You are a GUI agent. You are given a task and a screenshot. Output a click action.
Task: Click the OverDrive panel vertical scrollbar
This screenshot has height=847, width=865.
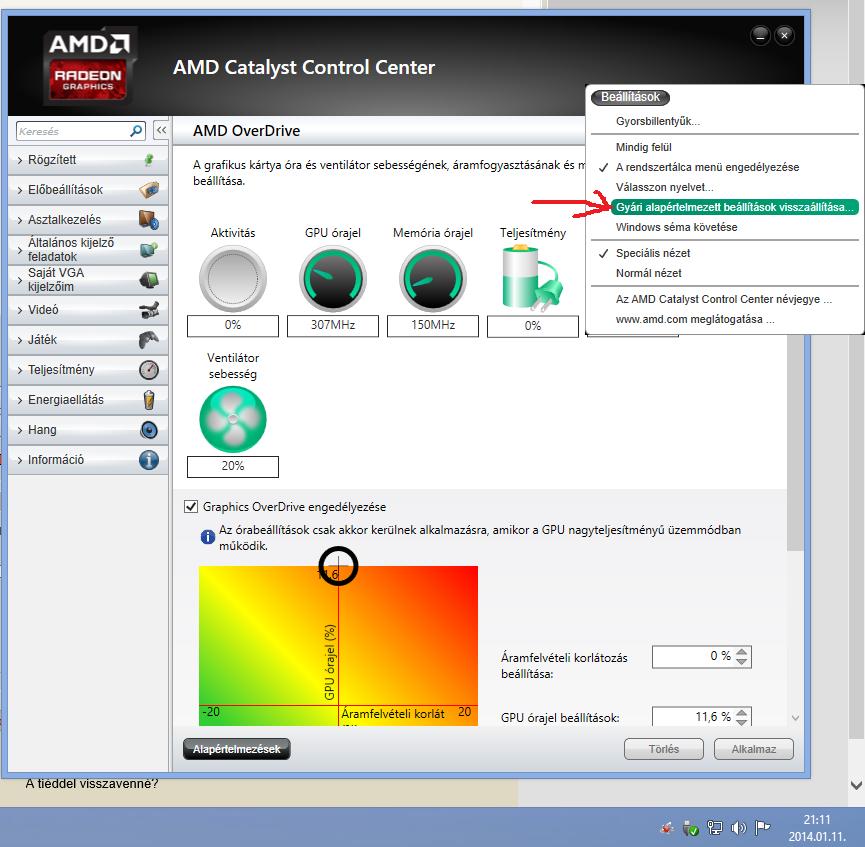(795, 444)
